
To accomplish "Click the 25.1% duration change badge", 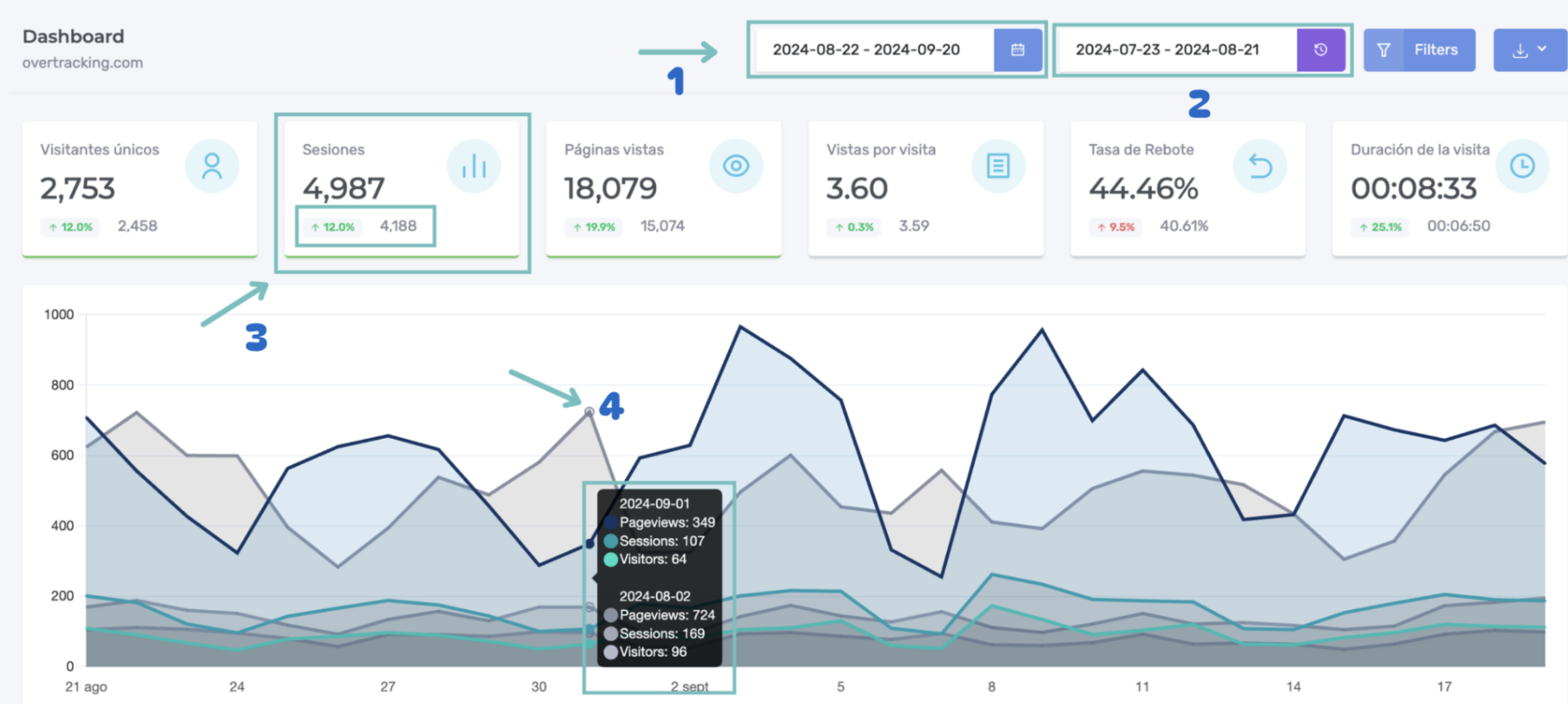I will point(1380,227).
